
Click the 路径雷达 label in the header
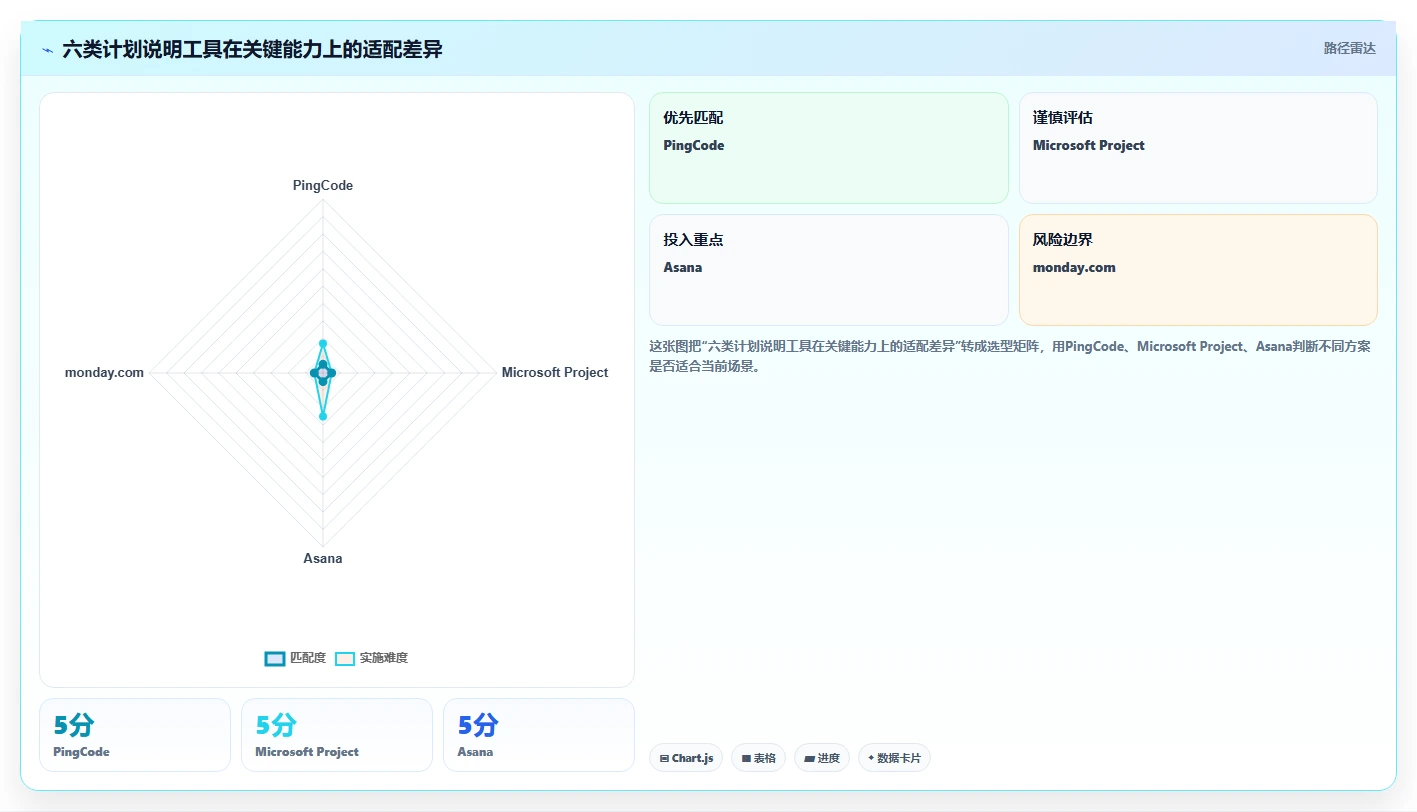point(1349,48)
